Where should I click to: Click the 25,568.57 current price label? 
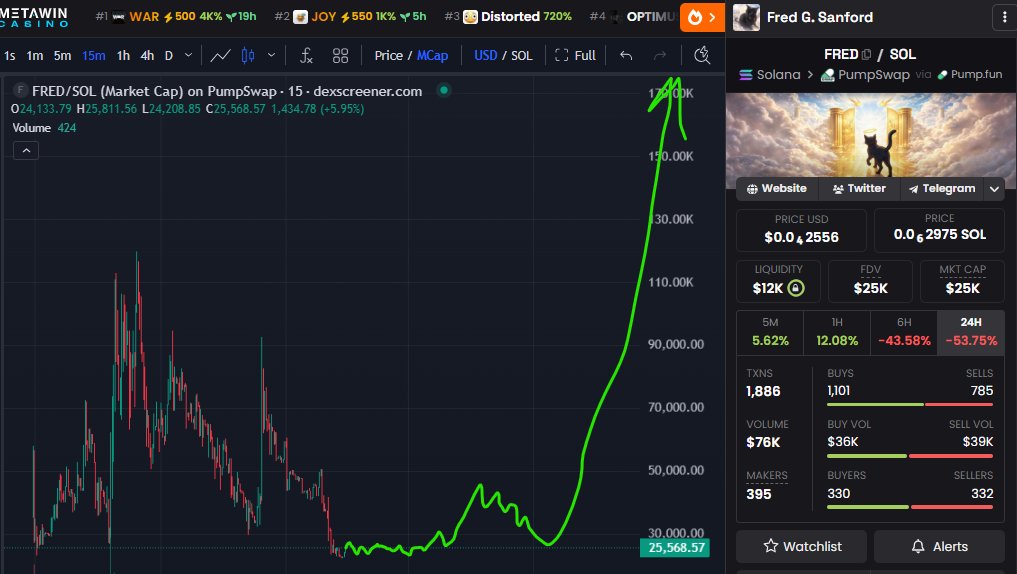[x=675, y=547]
